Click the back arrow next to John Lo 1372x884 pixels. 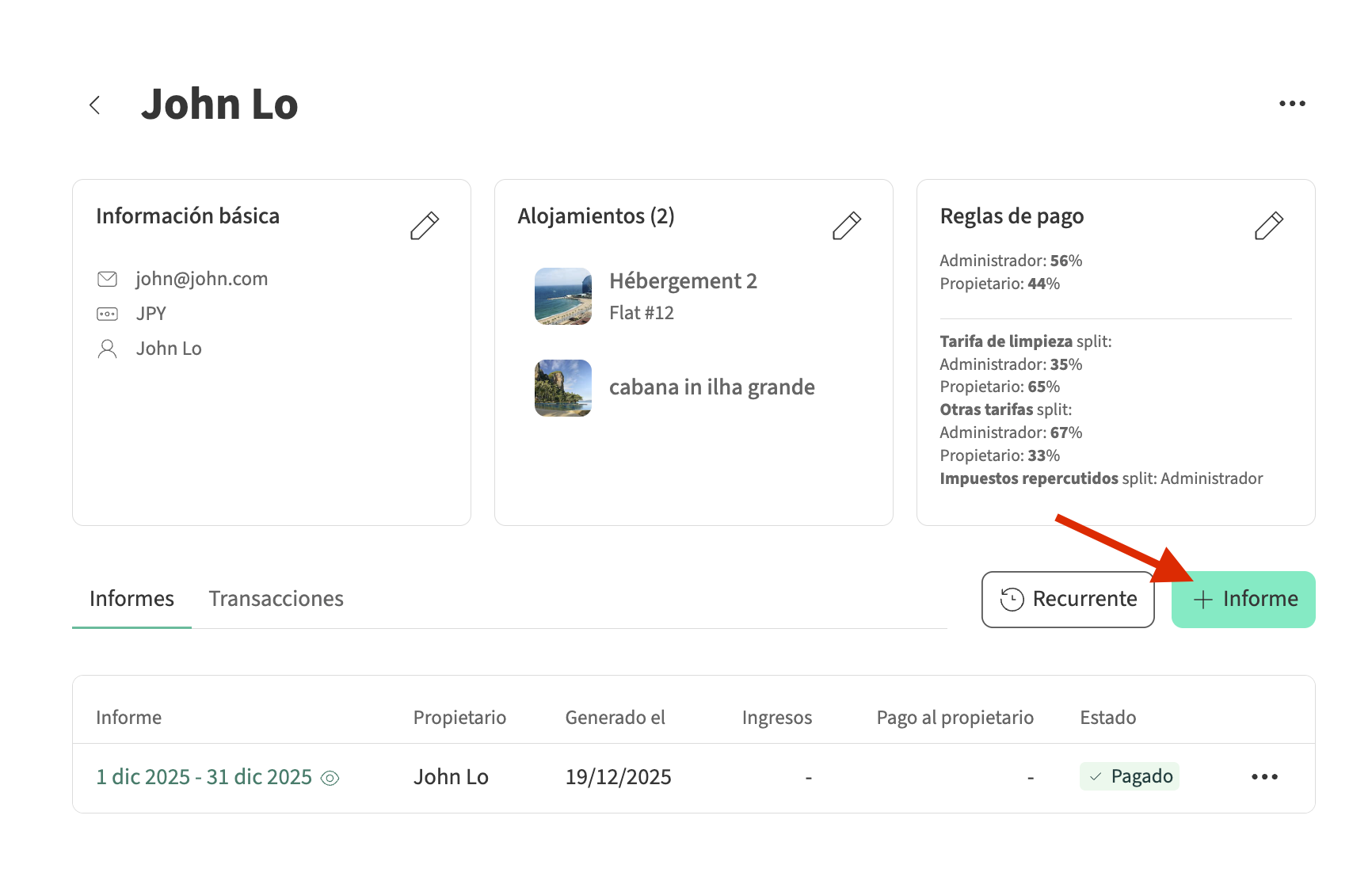(95, 105)
